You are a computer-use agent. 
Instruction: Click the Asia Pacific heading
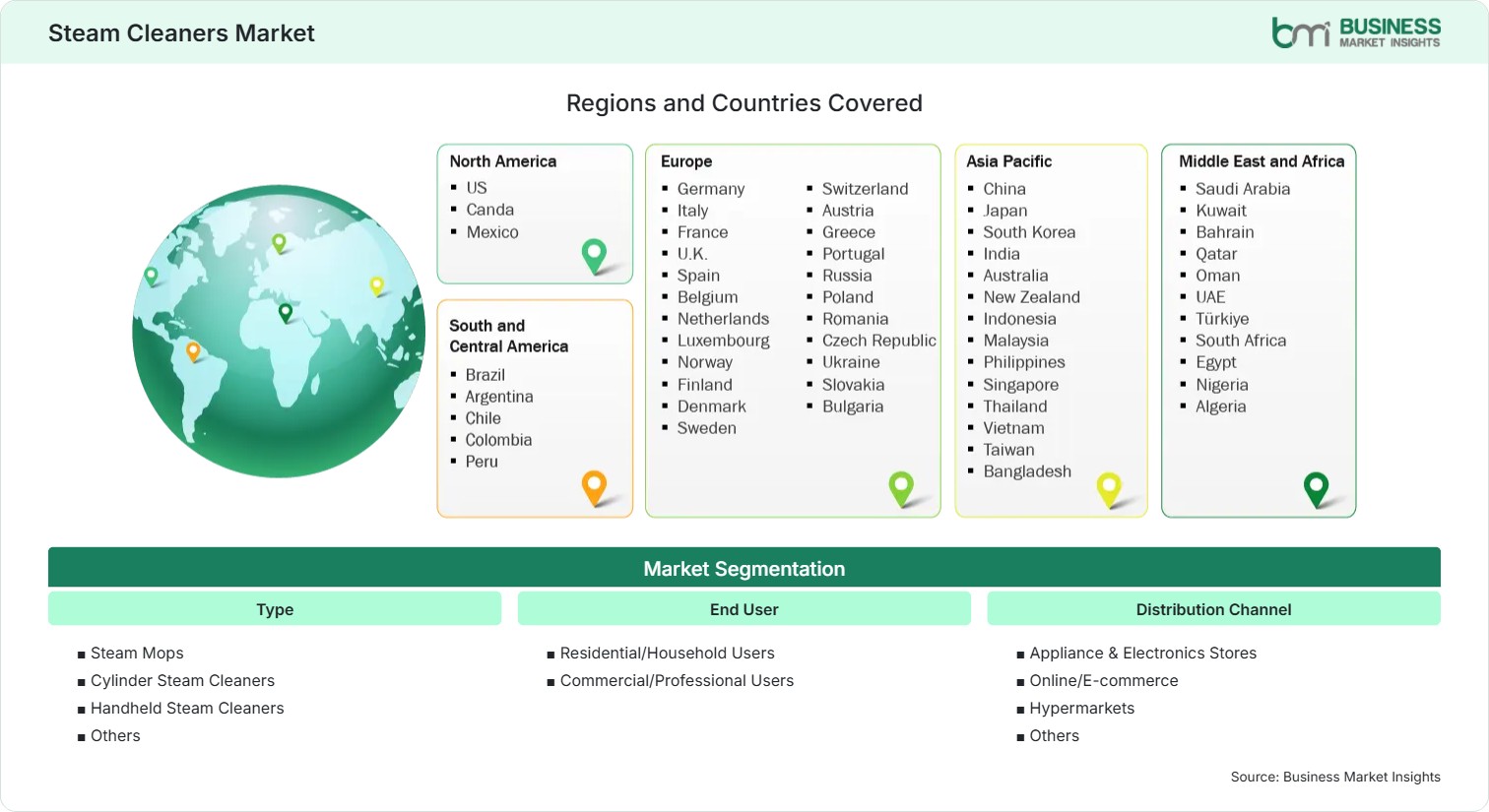tap(1008, 161)
